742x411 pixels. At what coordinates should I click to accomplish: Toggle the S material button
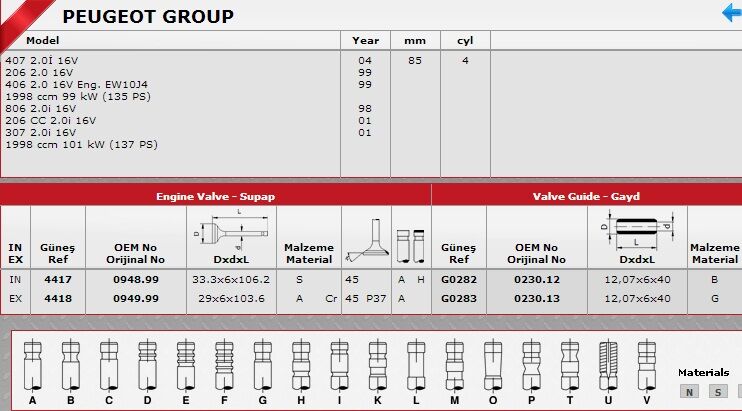pos(717,391)
